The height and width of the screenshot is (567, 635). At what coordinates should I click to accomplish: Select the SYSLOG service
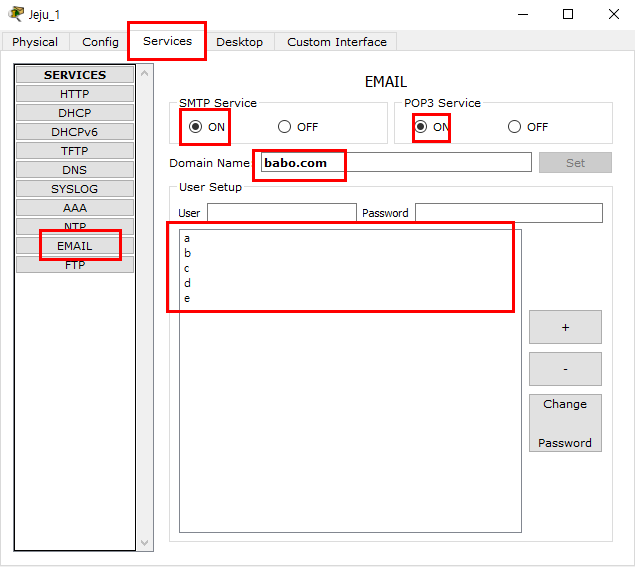[x=75, y=189]
